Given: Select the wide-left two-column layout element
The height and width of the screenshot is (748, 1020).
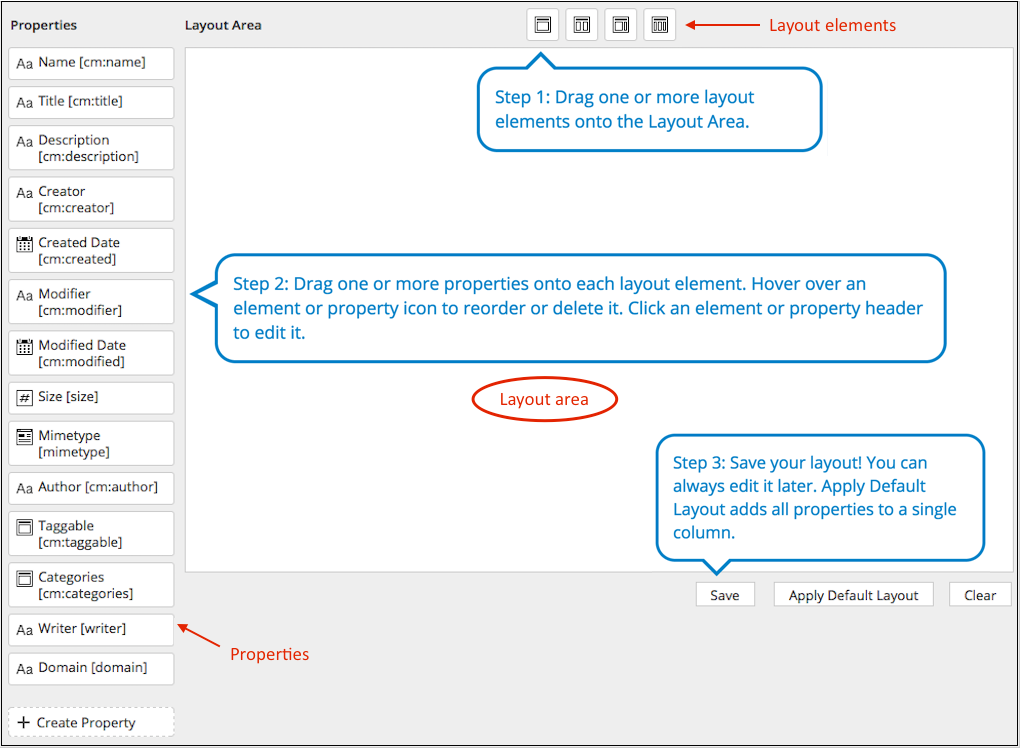Looking at the screenshot, I should (x=620, y=24).
